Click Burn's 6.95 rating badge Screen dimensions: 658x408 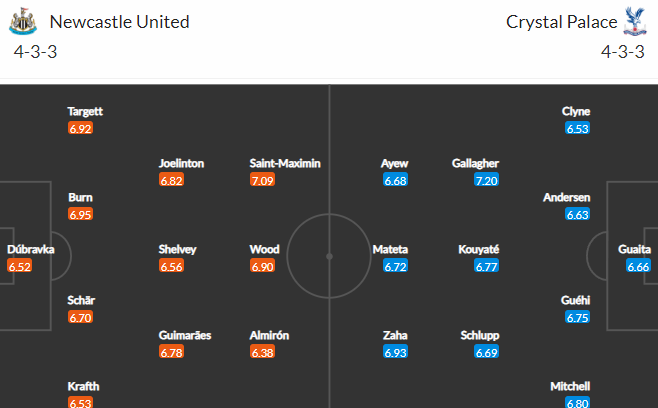coord(80,214)
